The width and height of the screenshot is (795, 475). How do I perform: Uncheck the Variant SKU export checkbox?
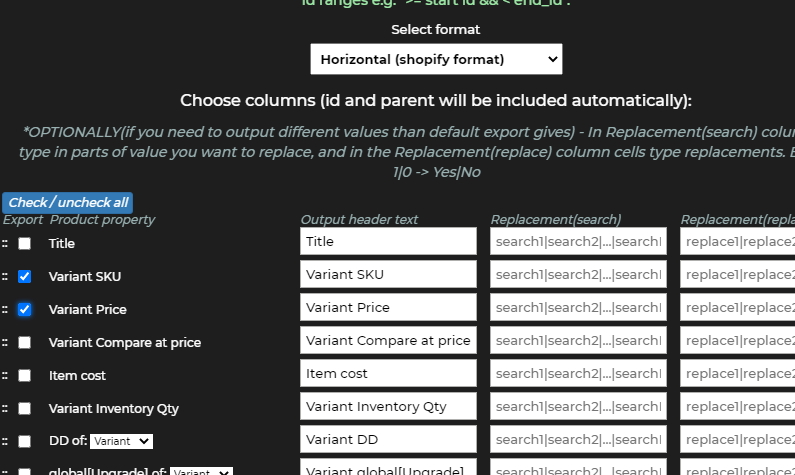point(25,276)
